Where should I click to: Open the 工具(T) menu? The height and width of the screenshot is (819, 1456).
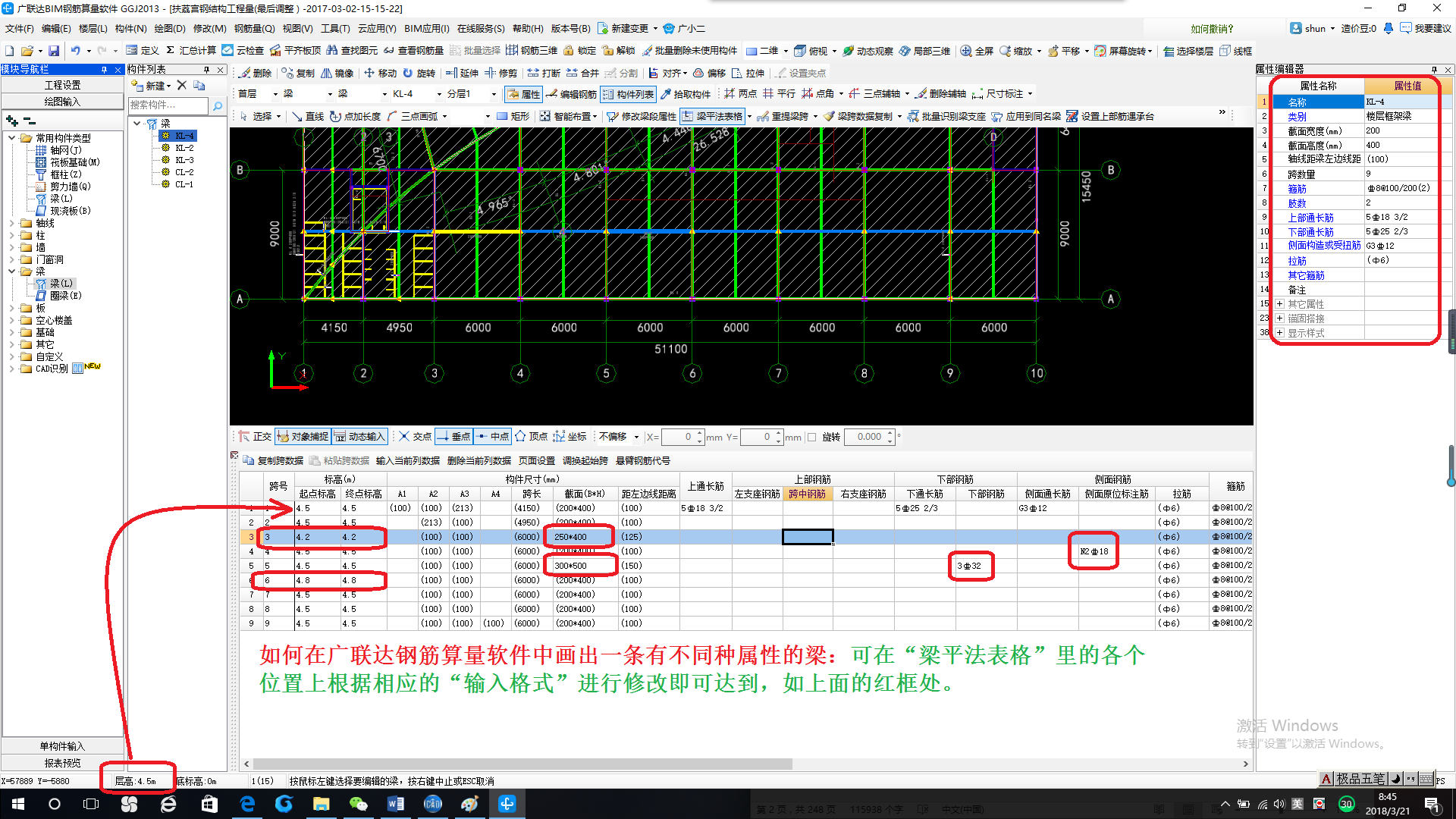tap(335, 28)
